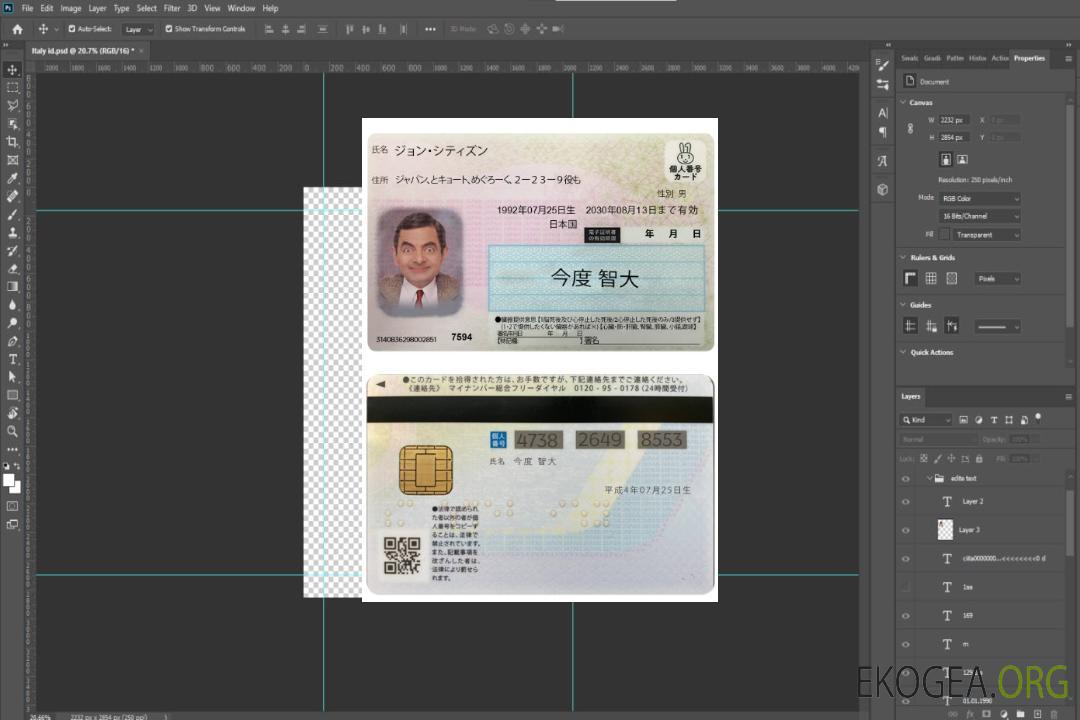The image size is (1080, 720).
Task: Click the landscape orientation canvas button
Action: [x=961, y=159]
